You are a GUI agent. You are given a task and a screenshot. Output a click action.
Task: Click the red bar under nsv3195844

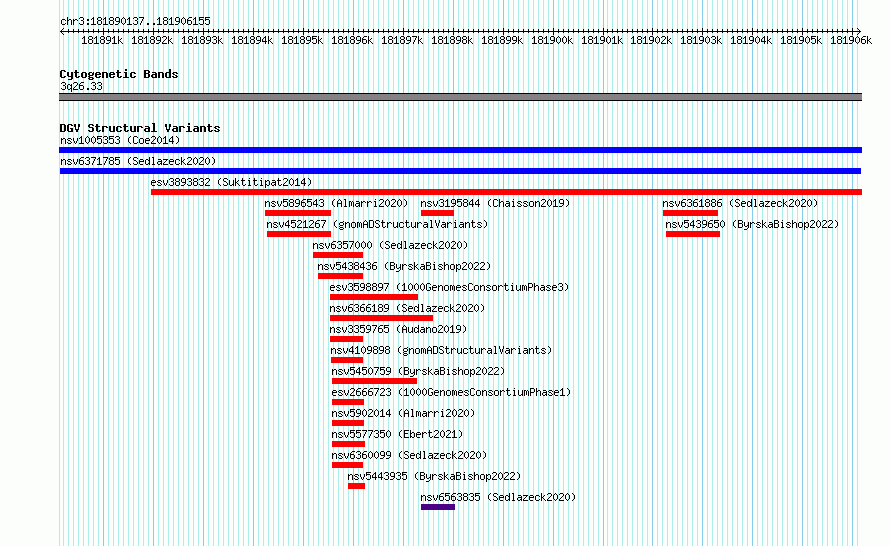(x=437, y=213)
